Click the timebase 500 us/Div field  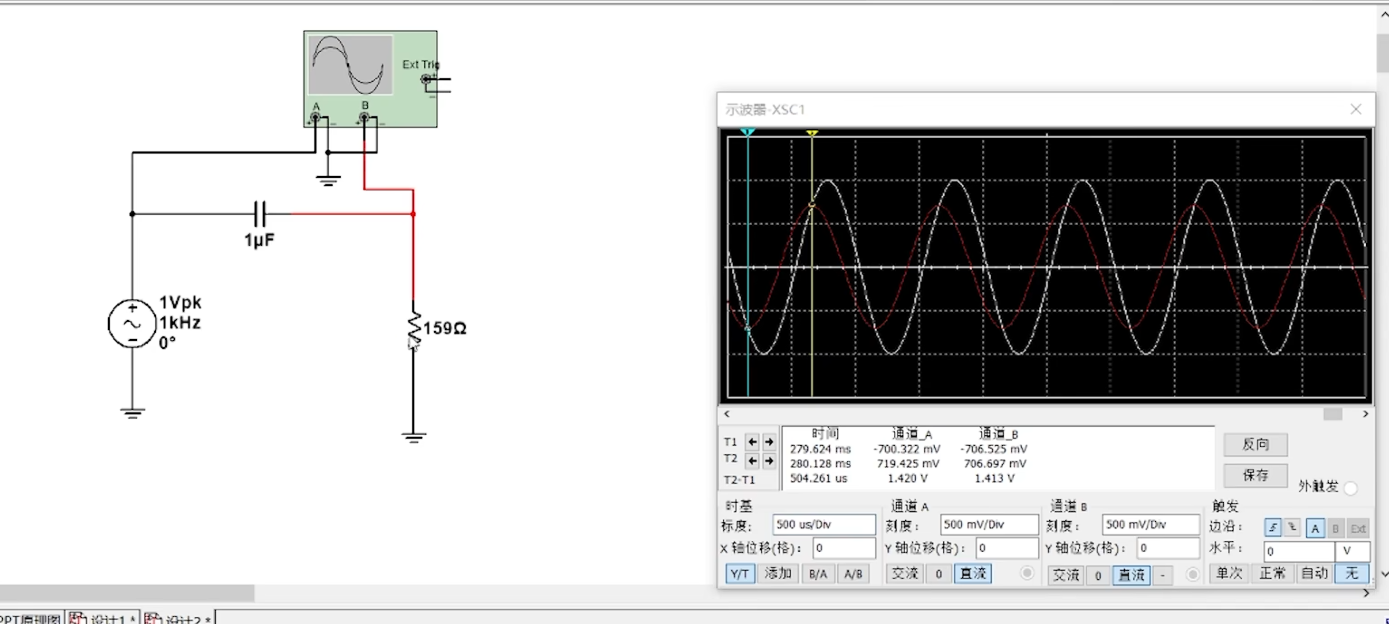[x=824, y=525]
